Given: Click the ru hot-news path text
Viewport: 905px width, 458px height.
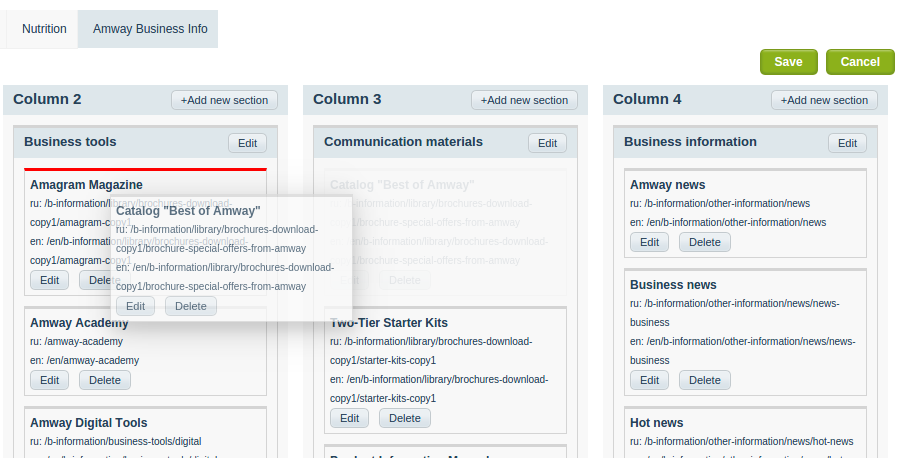Looking at the screenshot, I should [x=742, y=442].
